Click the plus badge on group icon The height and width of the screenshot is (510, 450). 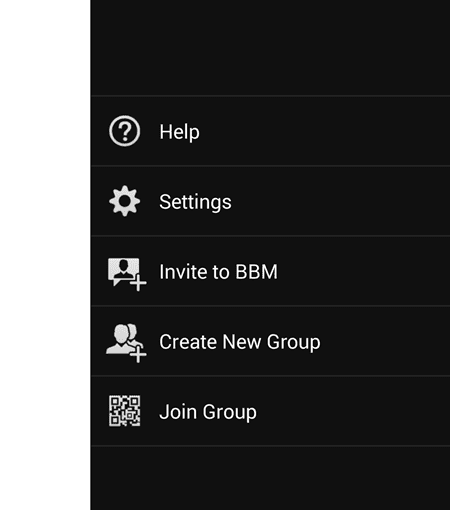point(138,355)
